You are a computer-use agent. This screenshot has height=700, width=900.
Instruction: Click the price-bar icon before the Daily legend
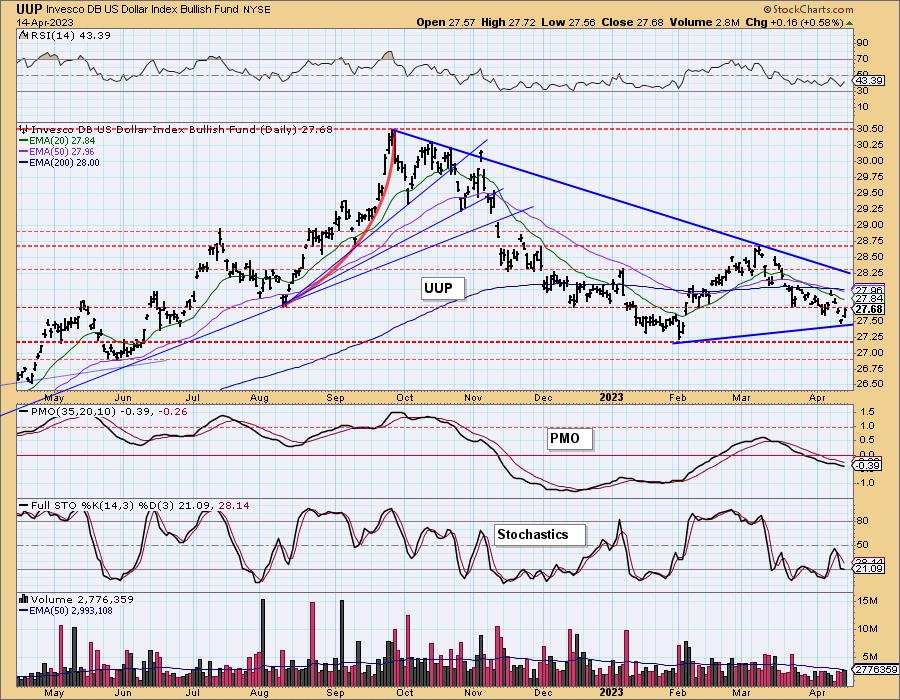point(24,129)
